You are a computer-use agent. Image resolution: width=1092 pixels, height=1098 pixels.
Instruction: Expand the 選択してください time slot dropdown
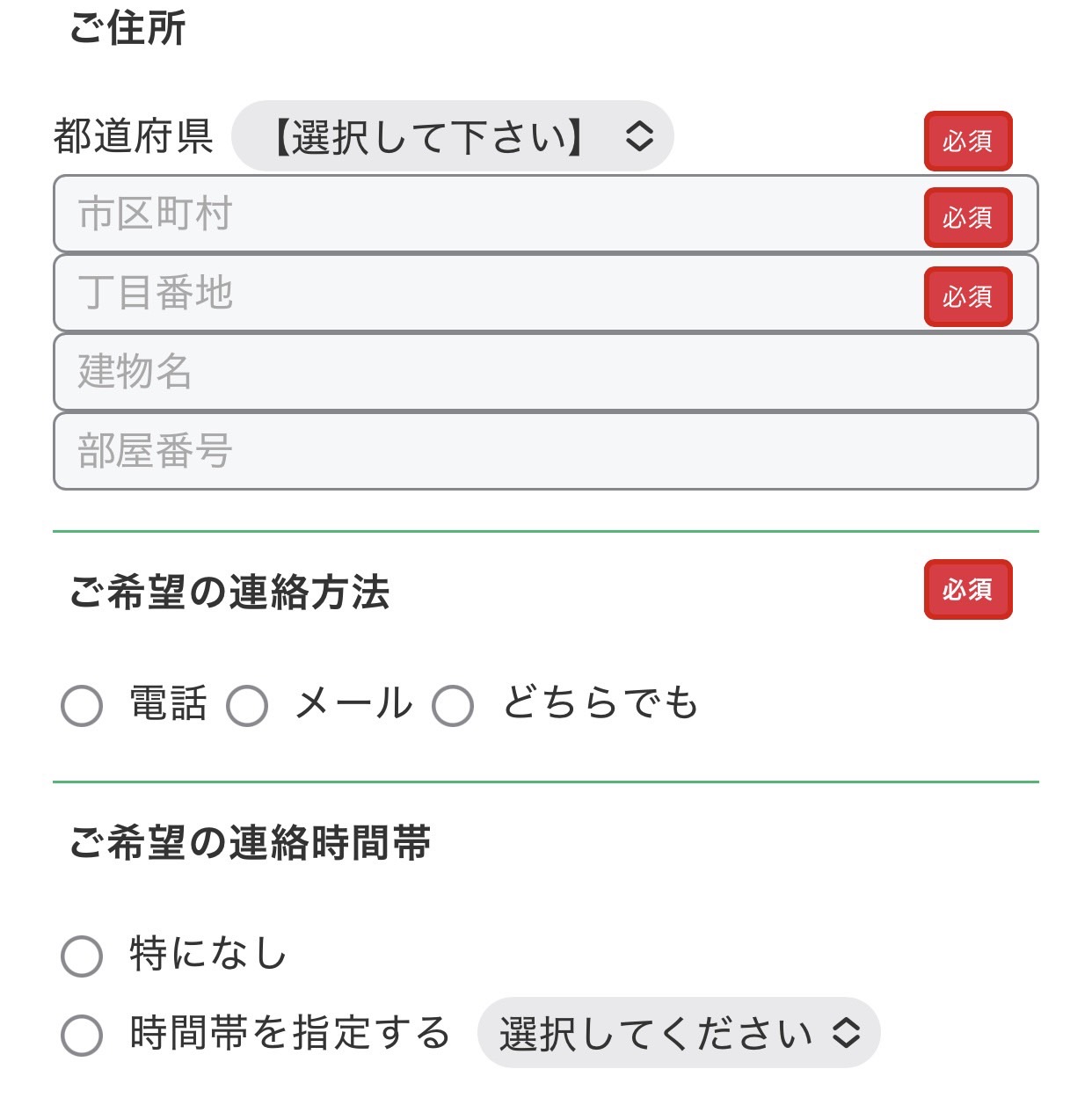click(677, 1033)
